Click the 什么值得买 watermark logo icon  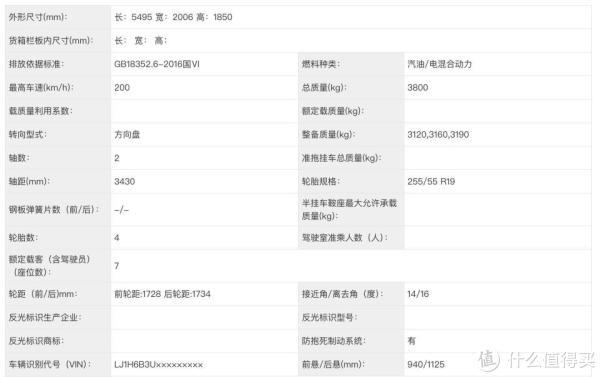489,360
